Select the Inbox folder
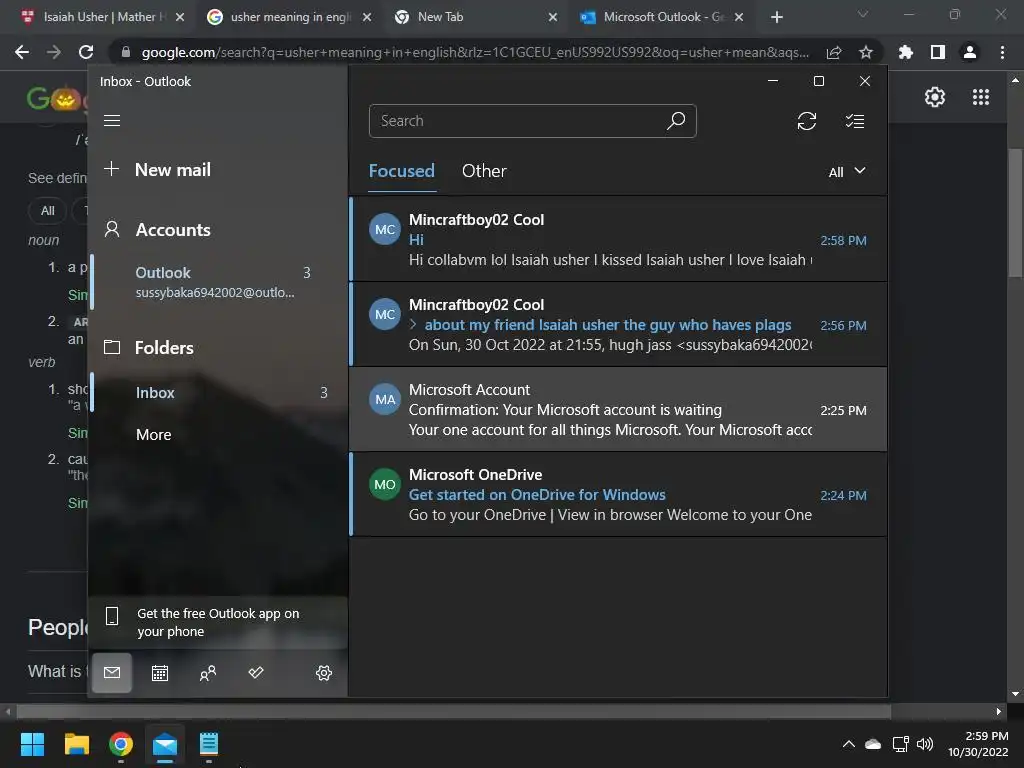Screen dimensions: 1024x768 coord(218,392)
